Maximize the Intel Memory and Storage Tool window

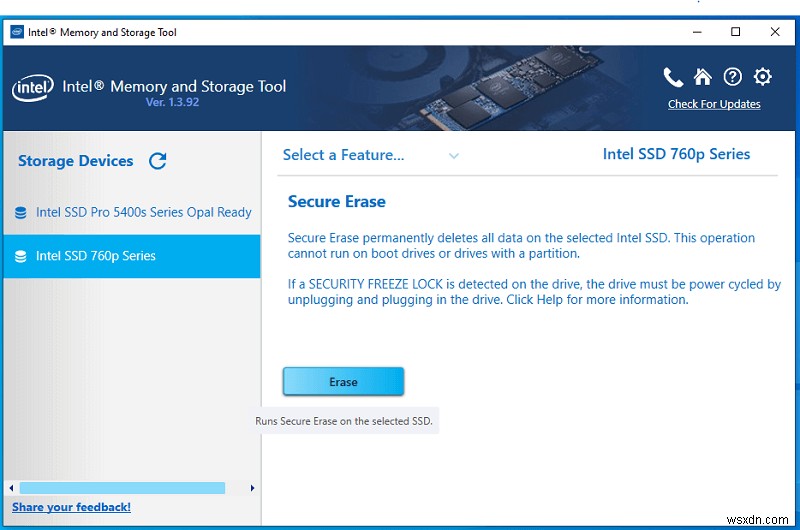(736, 32)
